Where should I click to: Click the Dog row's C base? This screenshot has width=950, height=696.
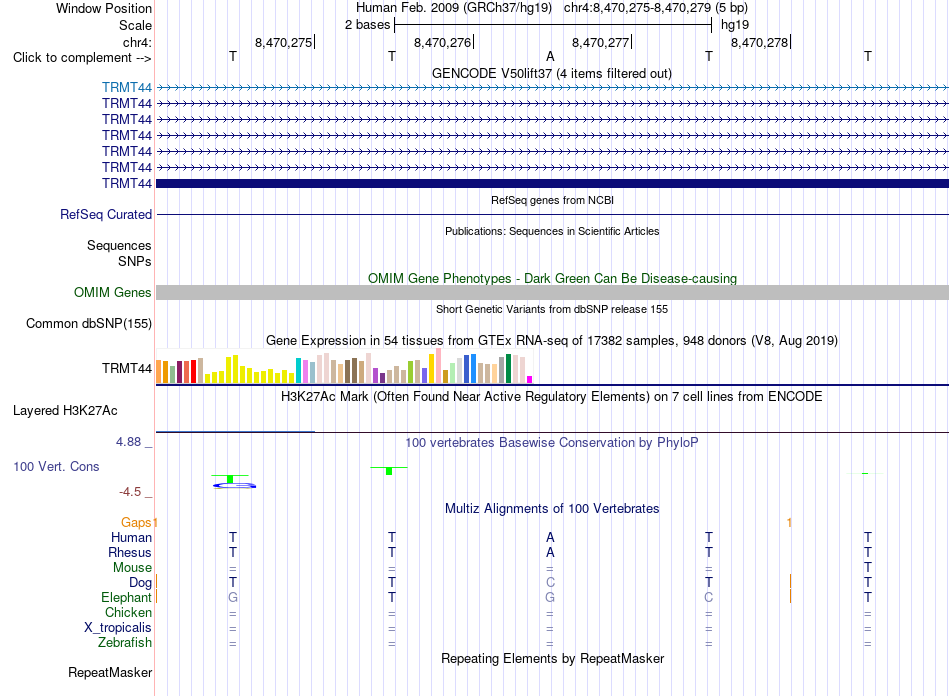point(550,582)
